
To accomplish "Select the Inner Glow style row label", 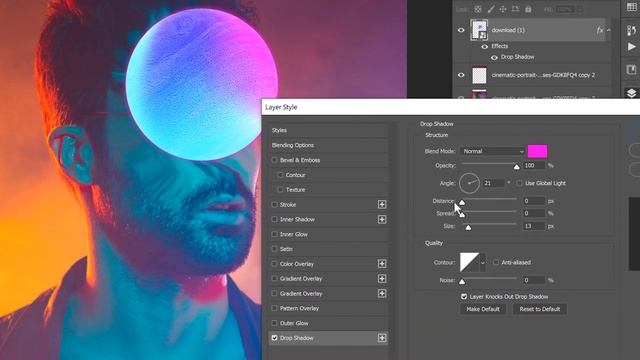I will click(293, 234).
